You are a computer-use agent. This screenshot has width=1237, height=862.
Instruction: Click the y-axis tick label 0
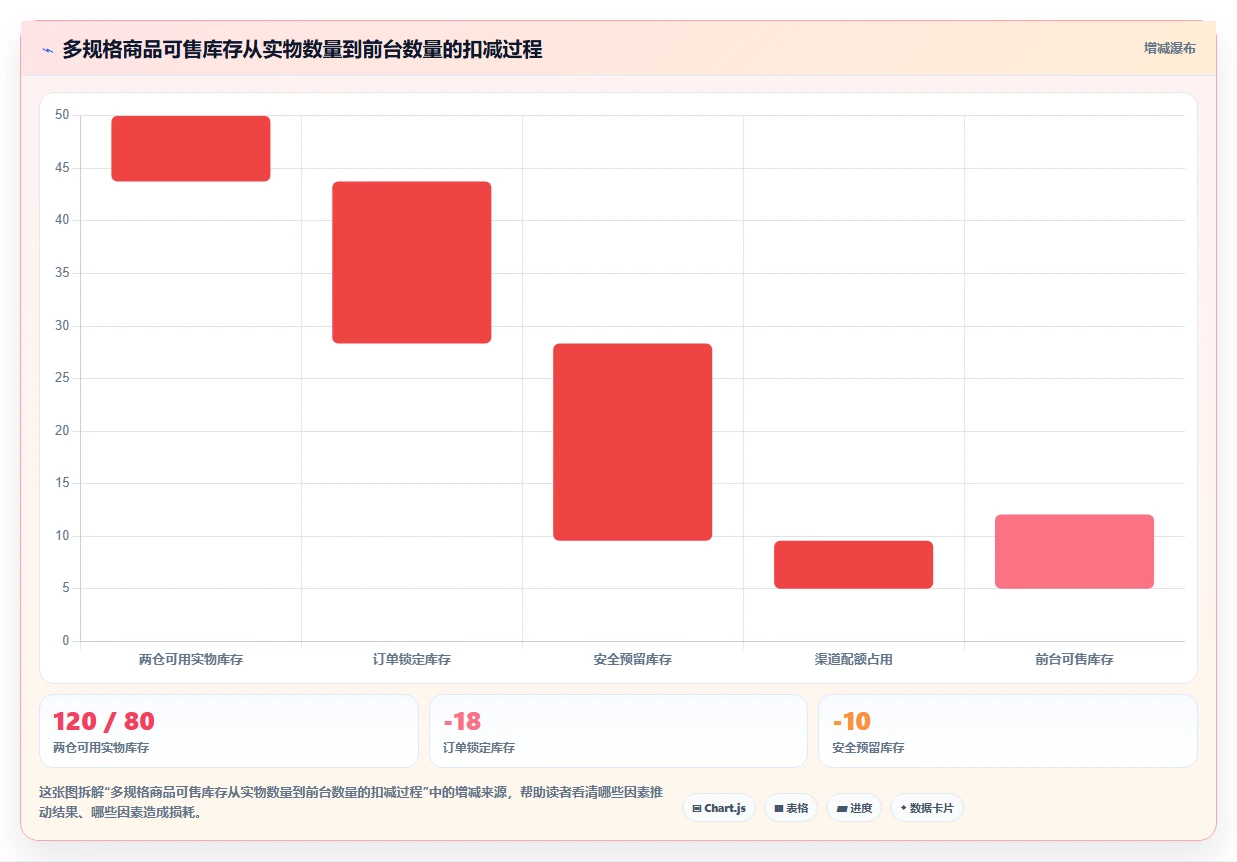click(66, 641)
